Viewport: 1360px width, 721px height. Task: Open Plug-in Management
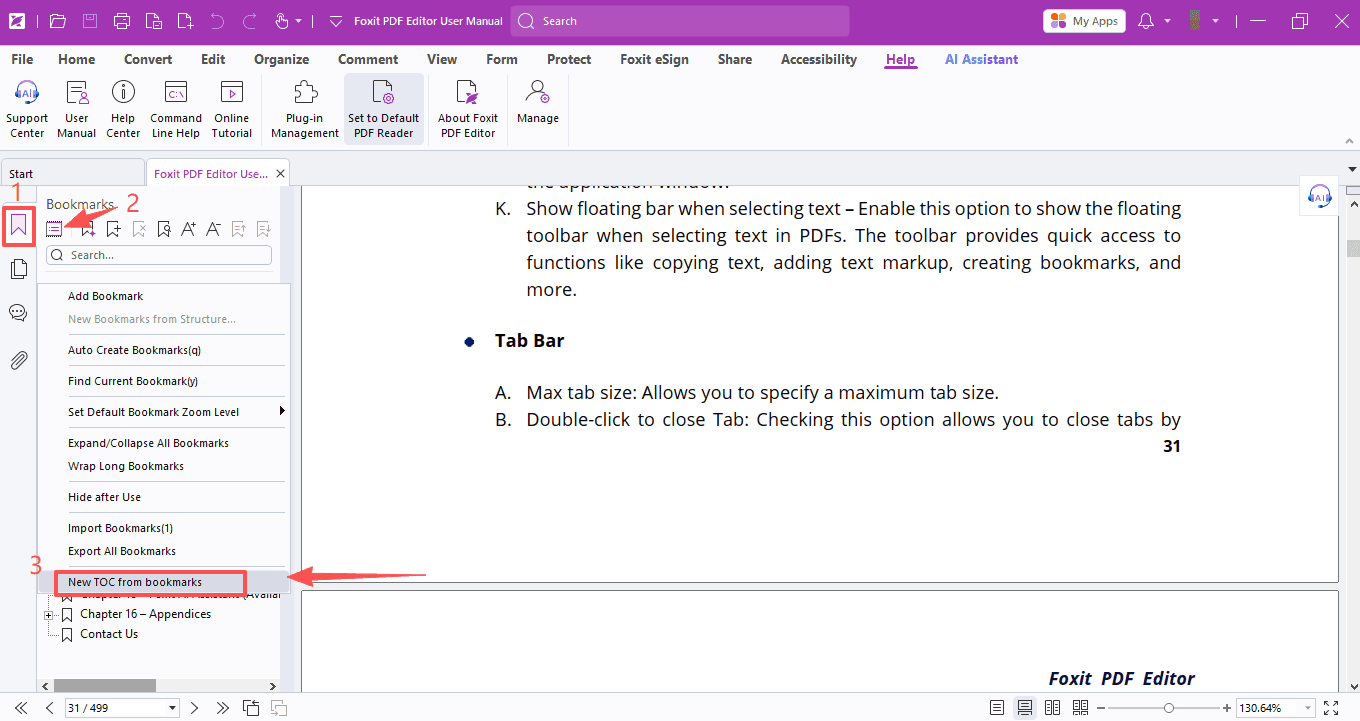point(305,108)
